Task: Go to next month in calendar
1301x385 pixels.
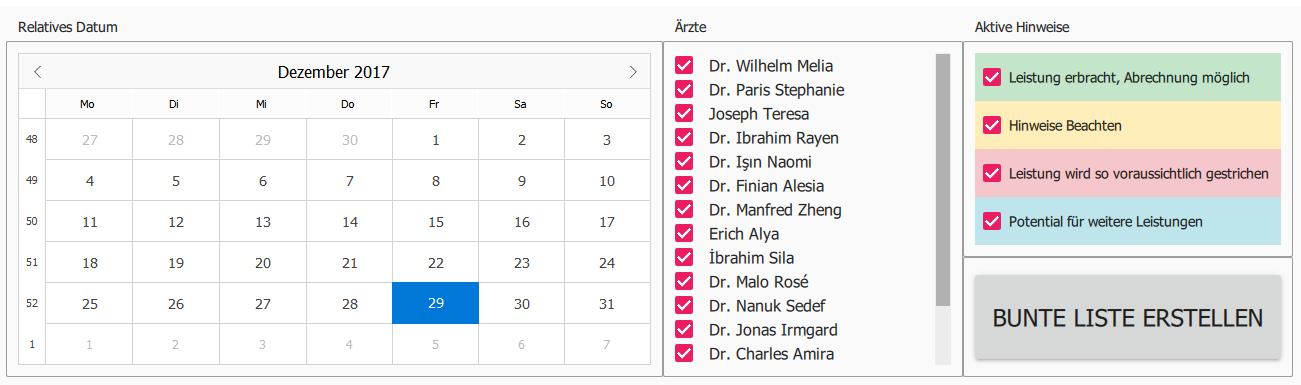Action: (x=632, y=72)
